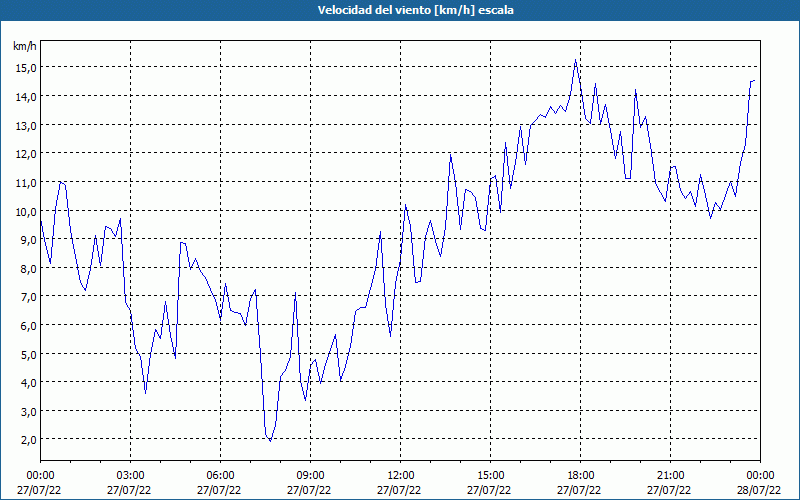Select the '5,0' y-axis value
This screenshot has width=800, height=500.
(29, 354)
